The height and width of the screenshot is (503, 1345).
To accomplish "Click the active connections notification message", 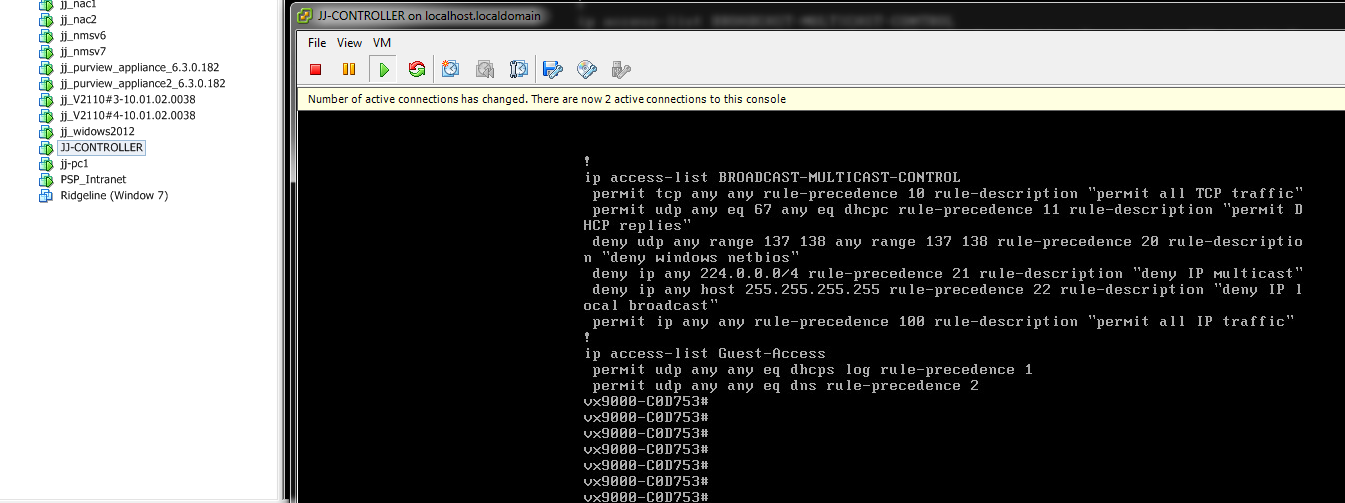I will click(x=547, y=99).
